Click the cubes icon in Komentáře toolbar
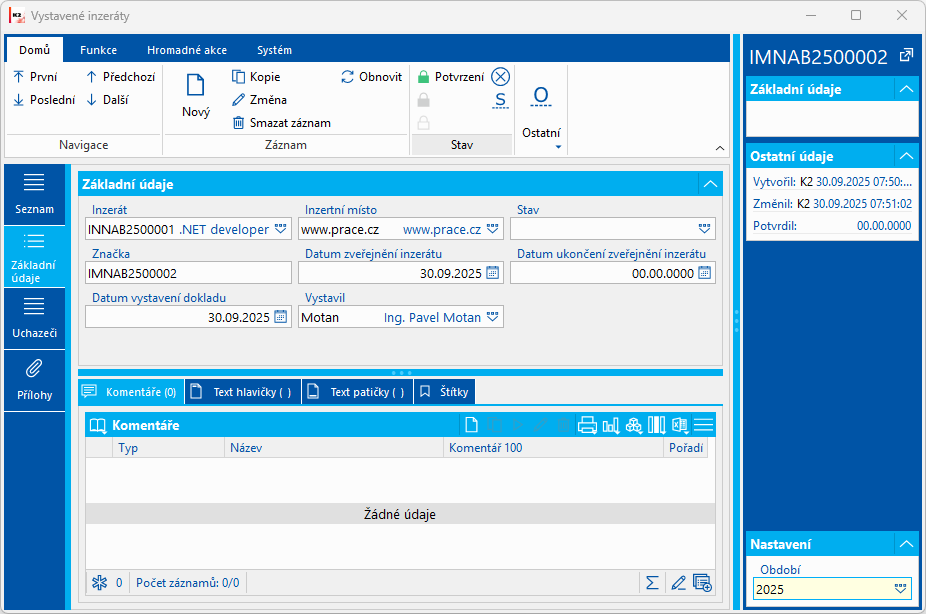This screenshot has height=614, width=926. 634,425
